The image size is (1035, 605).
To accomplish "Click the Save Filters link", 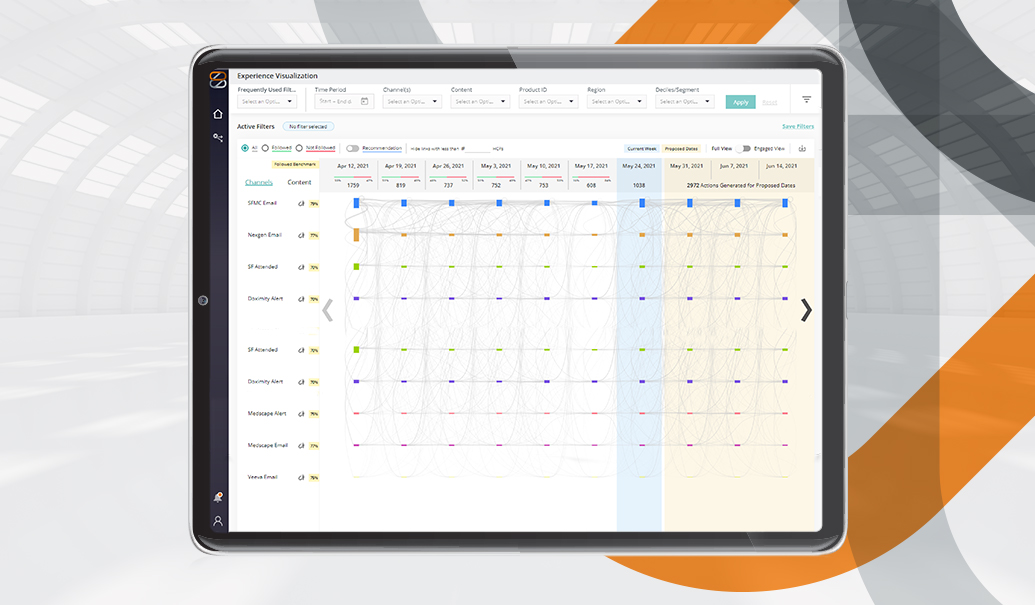I will click(x=797, y=127).
